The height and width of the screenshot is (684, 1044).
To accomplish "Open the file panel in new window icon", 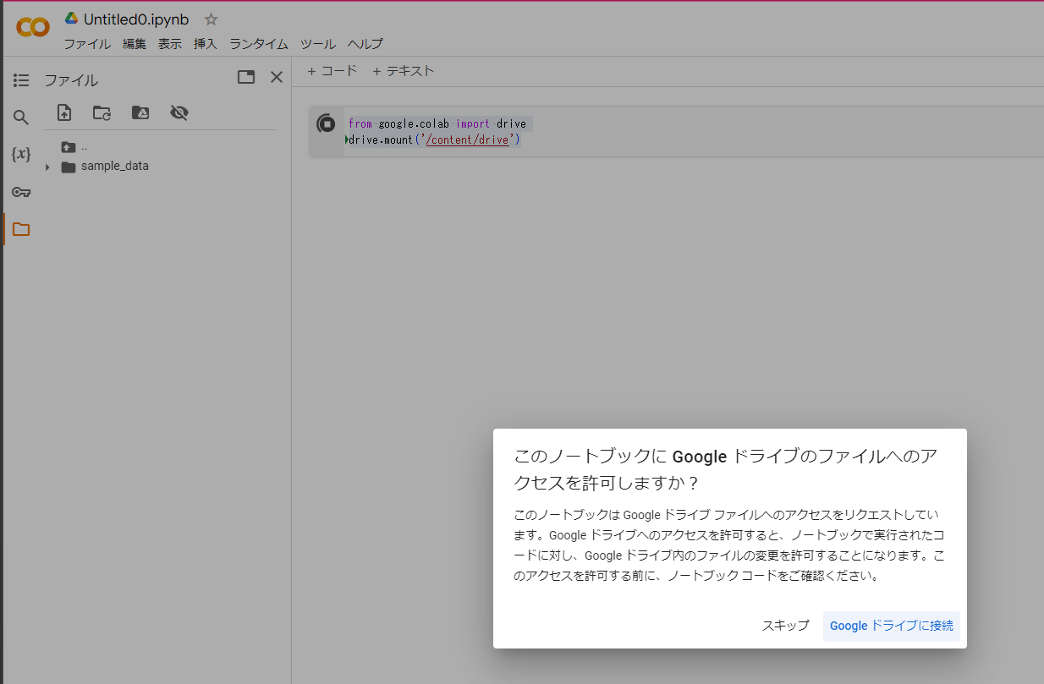I will (x=246, y=77).
